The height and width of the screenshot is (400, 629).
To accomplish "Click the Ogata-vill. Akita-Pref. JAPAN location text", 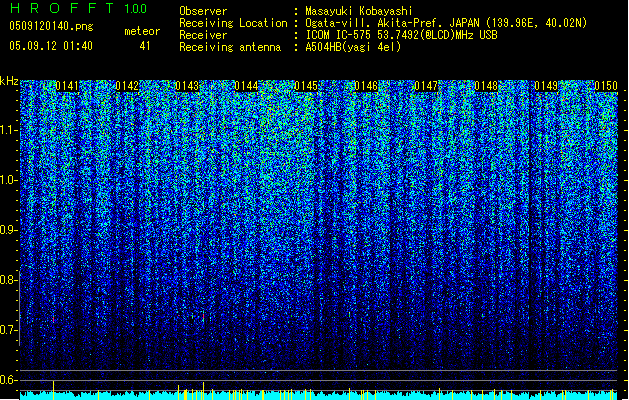I will tap(446, 23).
